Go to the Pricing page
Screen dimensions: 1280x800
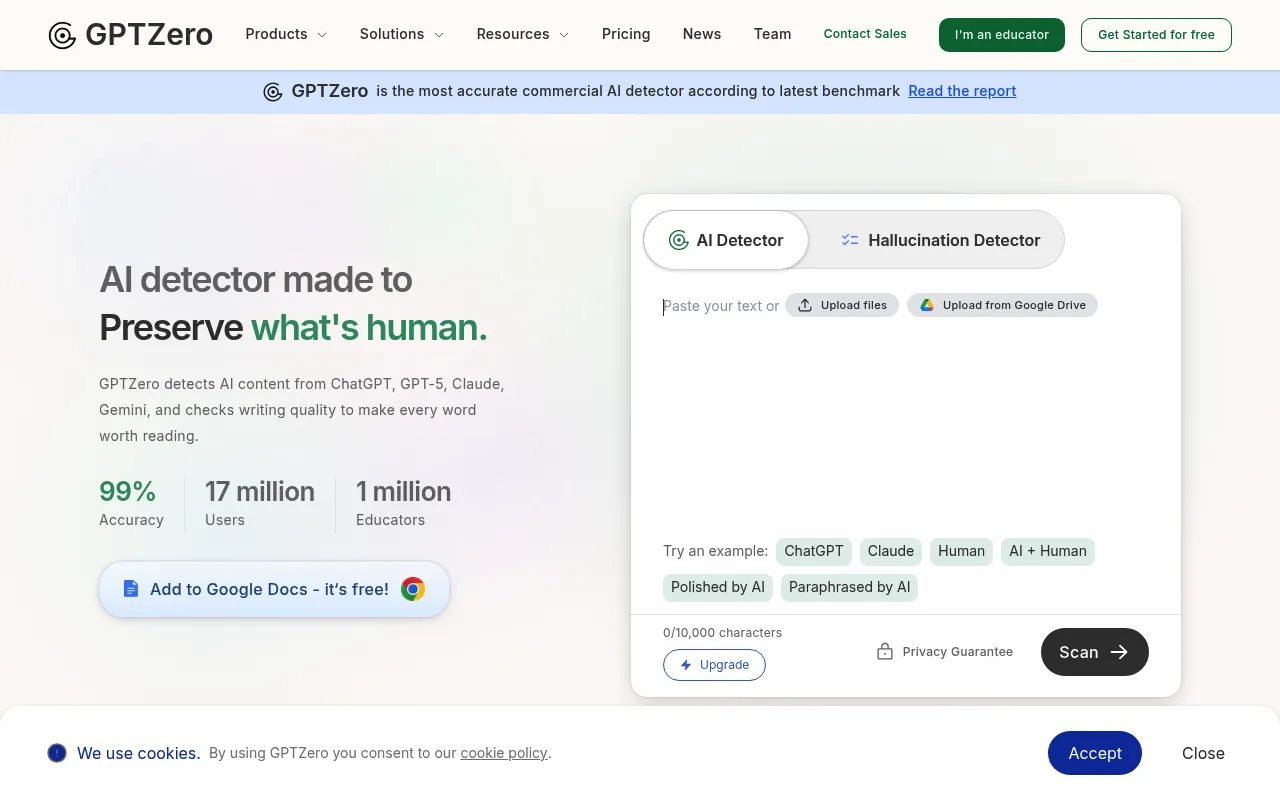pyautogui.click(x=626, y=34)
